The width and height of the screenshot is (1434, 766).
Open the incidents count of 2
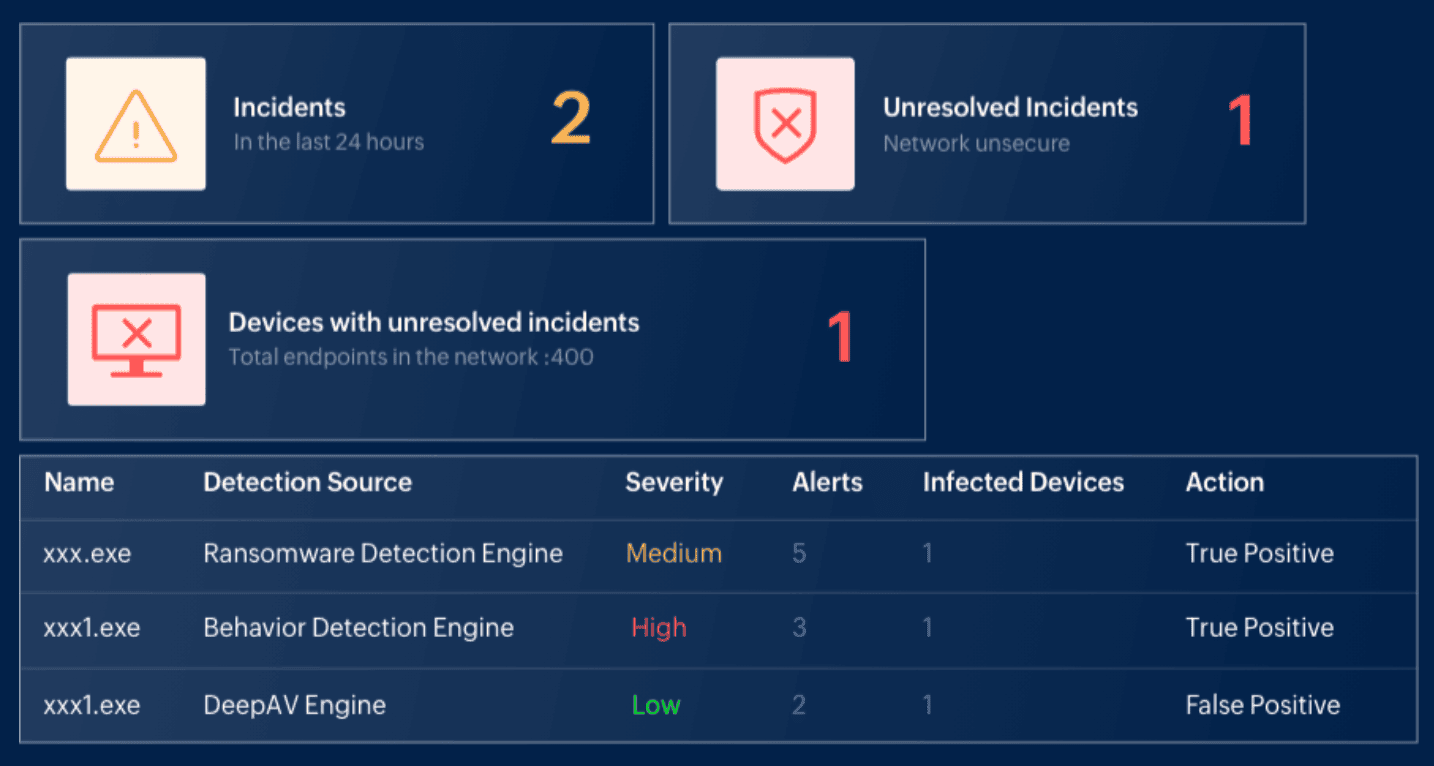tap(571, 120)
